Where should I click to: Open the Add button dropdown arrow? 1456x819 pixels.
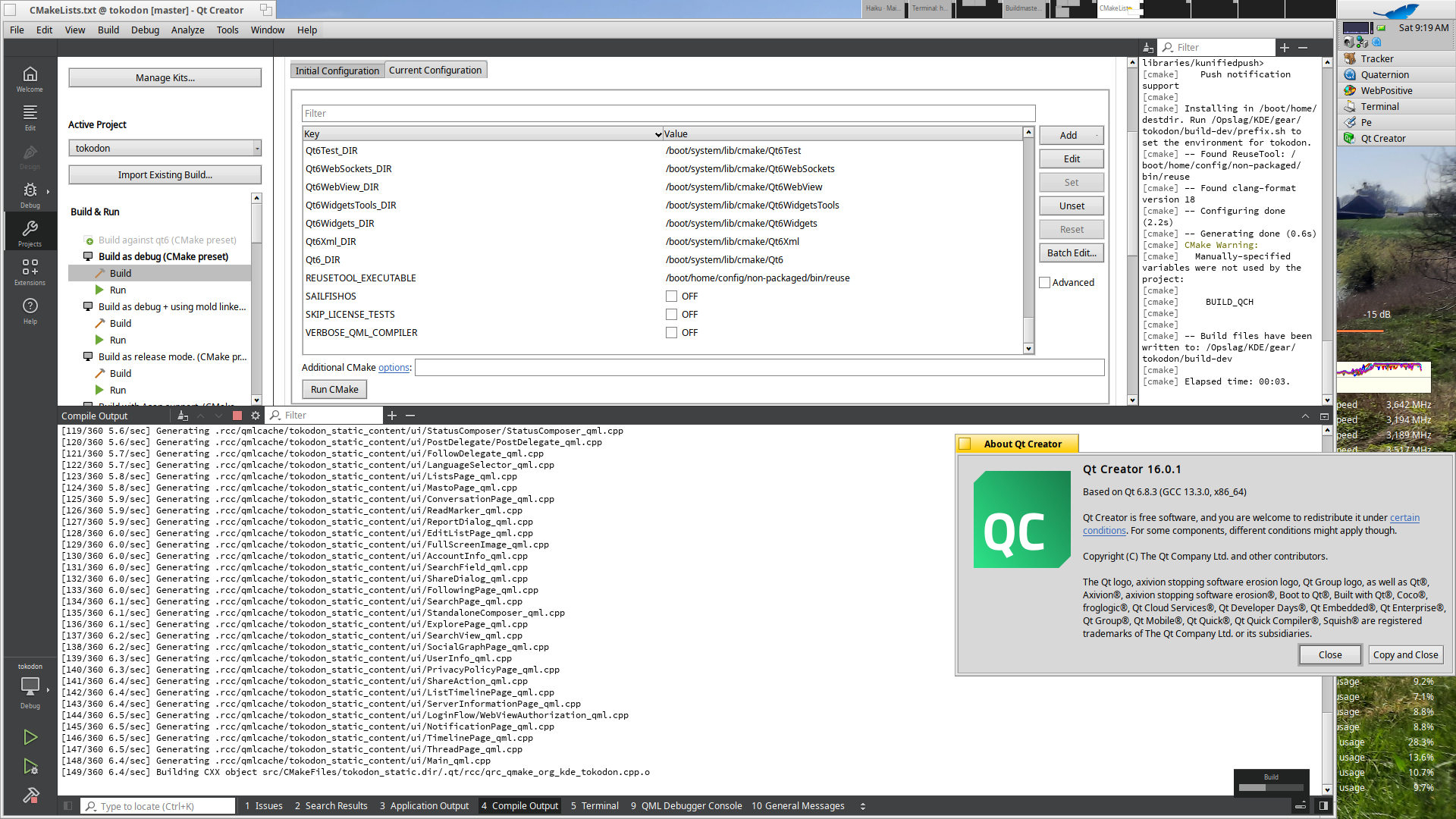click(x=1097, y=136)
